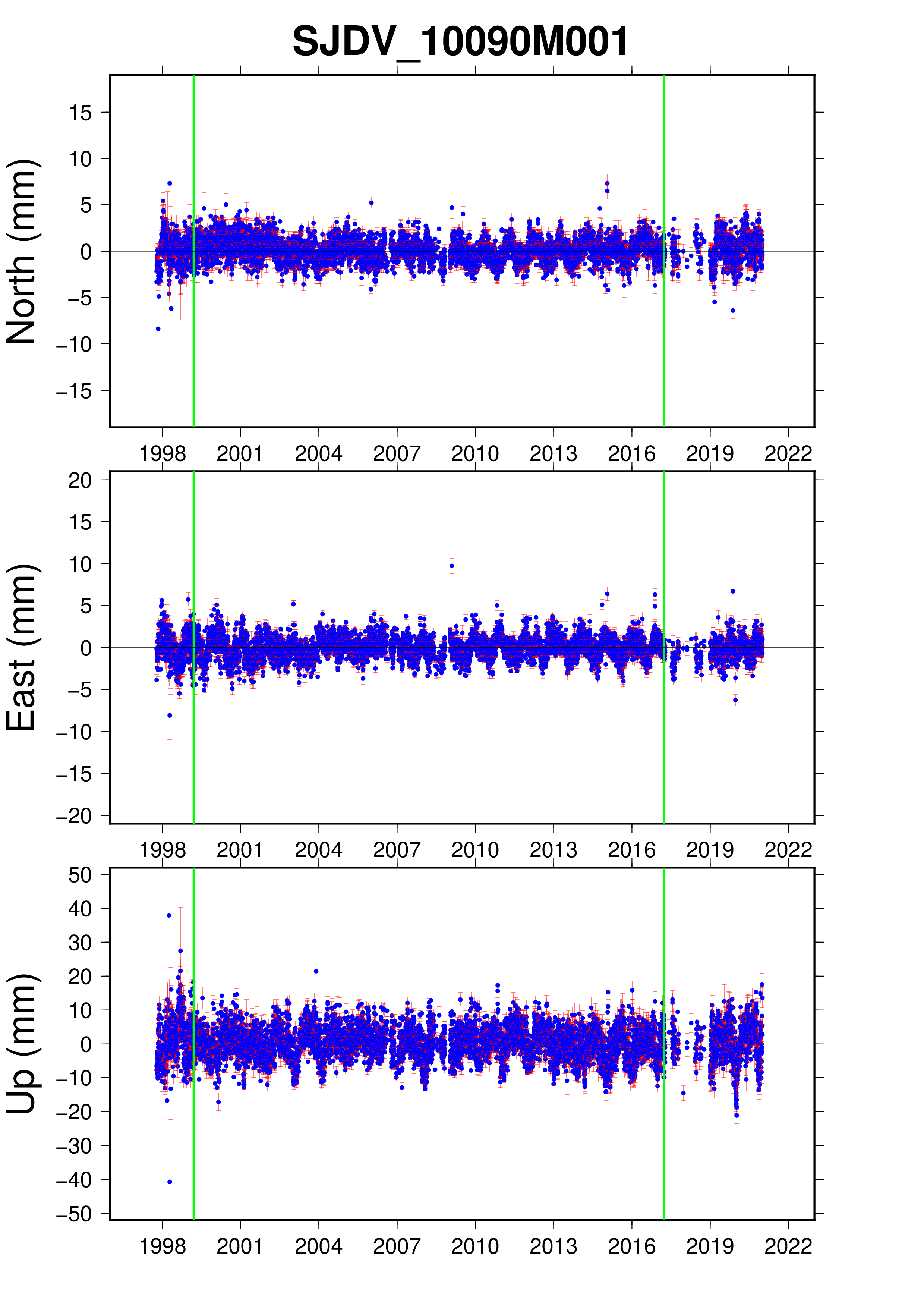Select right green vertical line in North plot
924x1308 pixels.
(x=664, y=370)
